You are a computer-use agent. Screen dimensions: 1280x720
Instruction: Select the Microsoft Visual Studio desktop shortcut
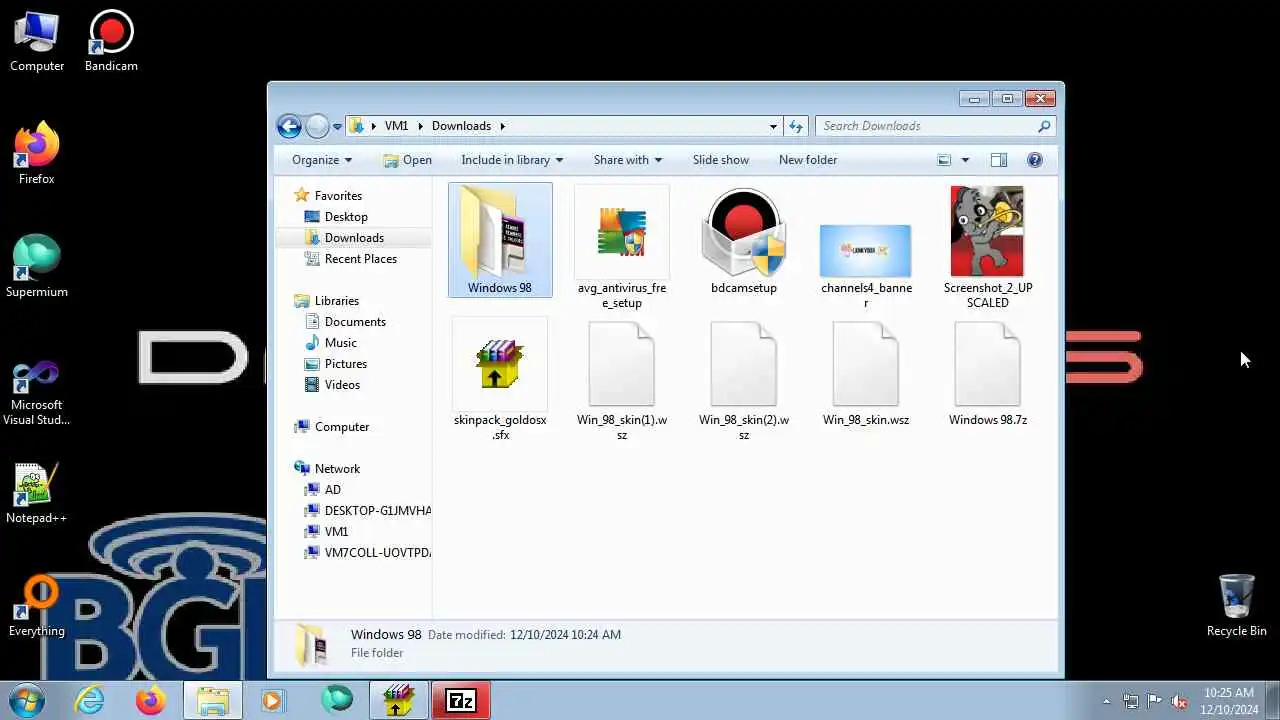pos(37,394)
